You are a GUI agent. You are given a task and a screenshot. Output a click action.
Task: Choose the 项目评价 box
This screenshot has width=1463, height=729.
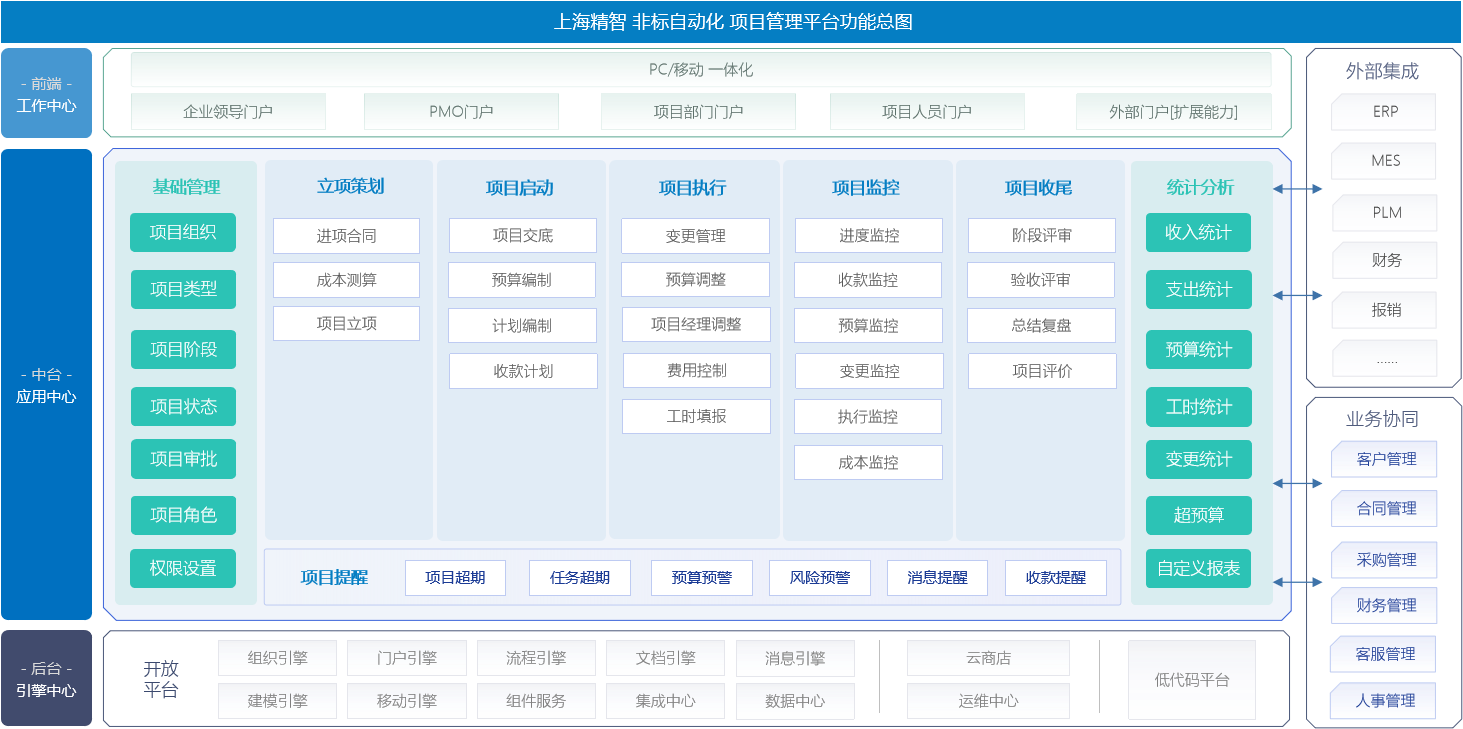click(1042, 371)
